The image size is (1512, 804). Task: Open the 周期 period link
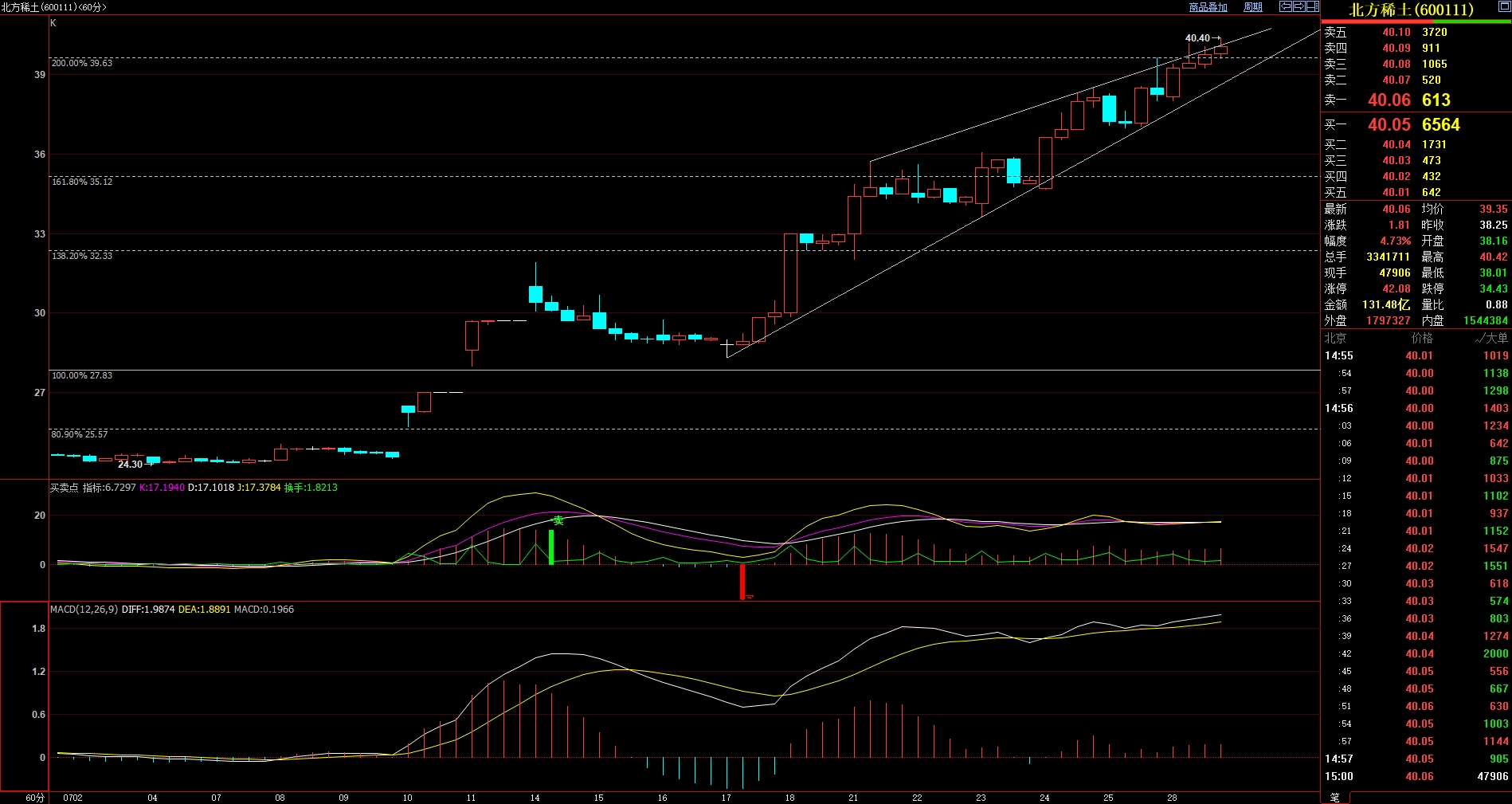[x=1253, y=7]
